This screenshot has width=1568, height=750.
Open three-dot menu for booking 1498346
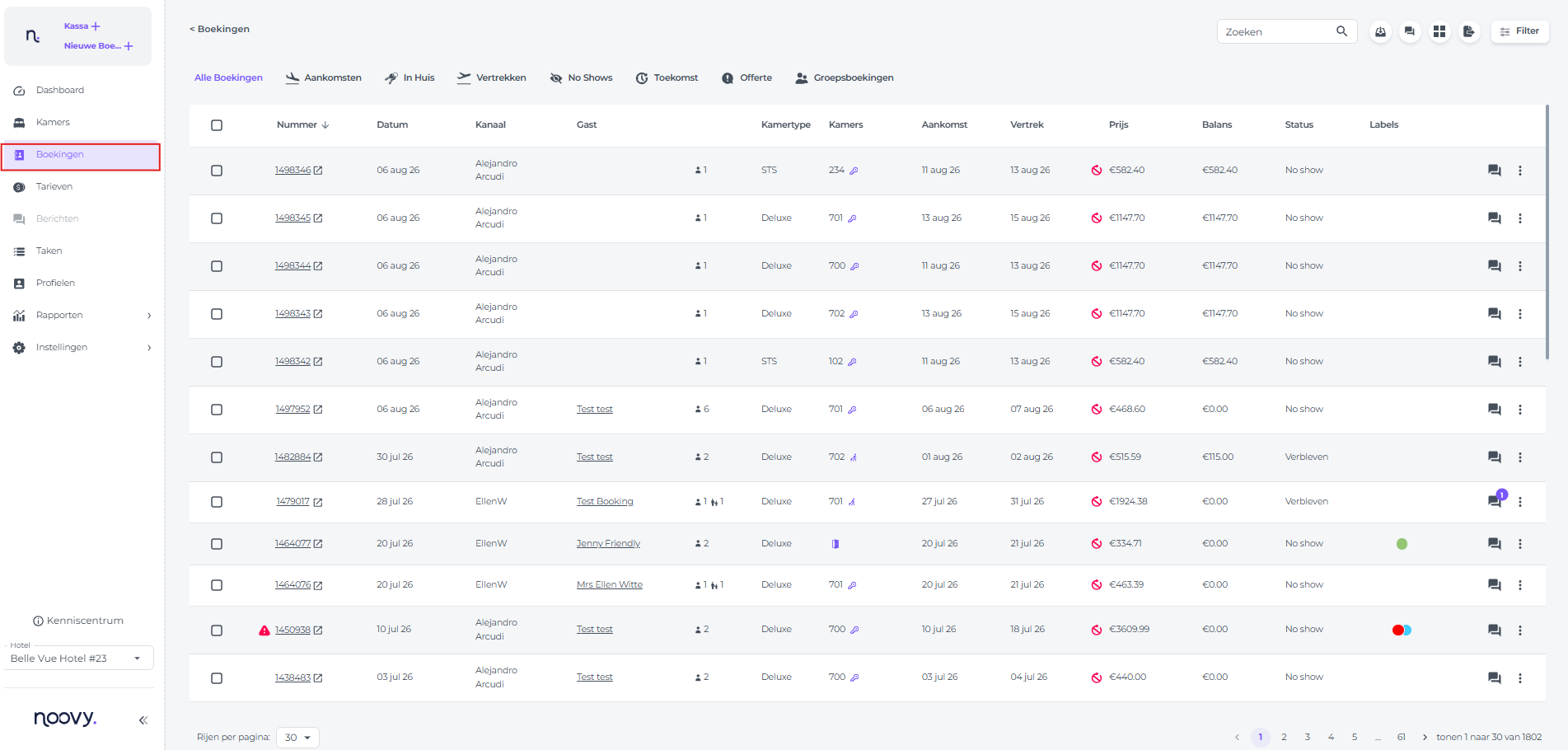click(x=1520, y=171)
